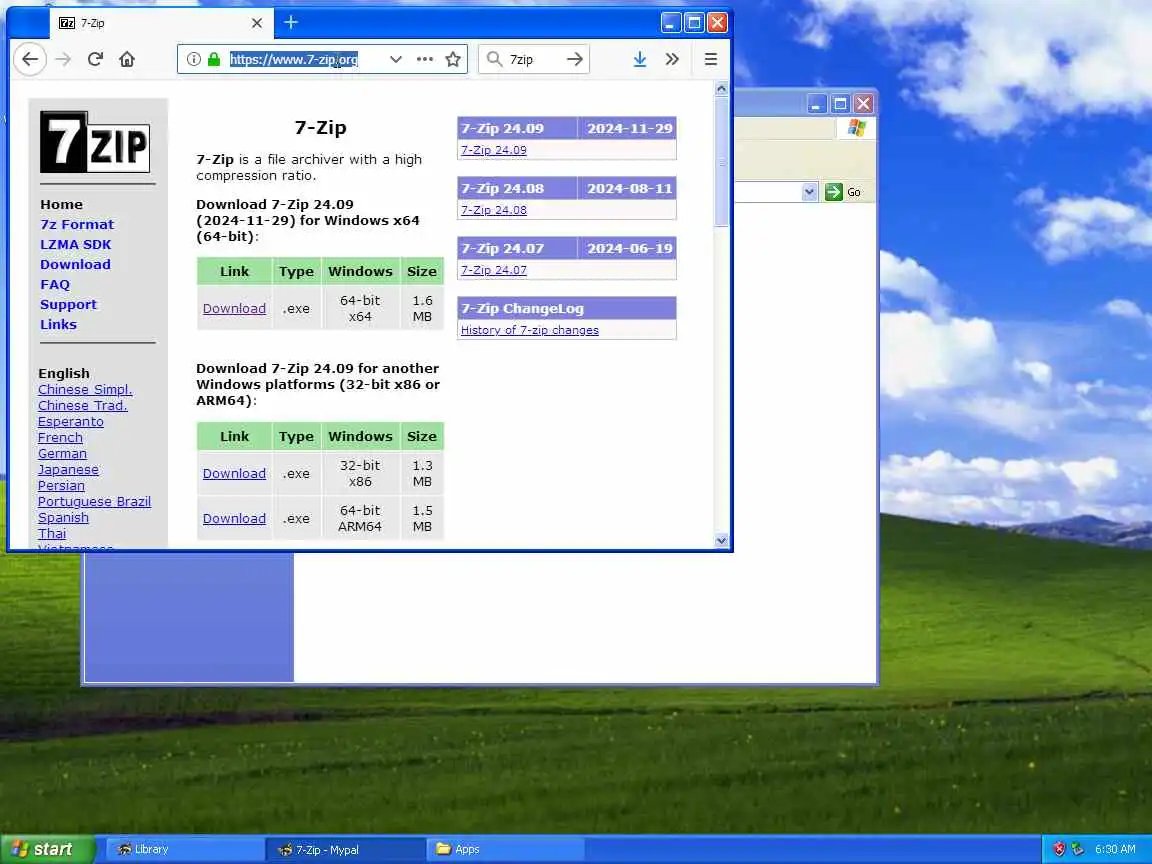Switch to the Apps folder taskbar button
The height and width of the screenshot is (864, 1152).
(505, 849)
